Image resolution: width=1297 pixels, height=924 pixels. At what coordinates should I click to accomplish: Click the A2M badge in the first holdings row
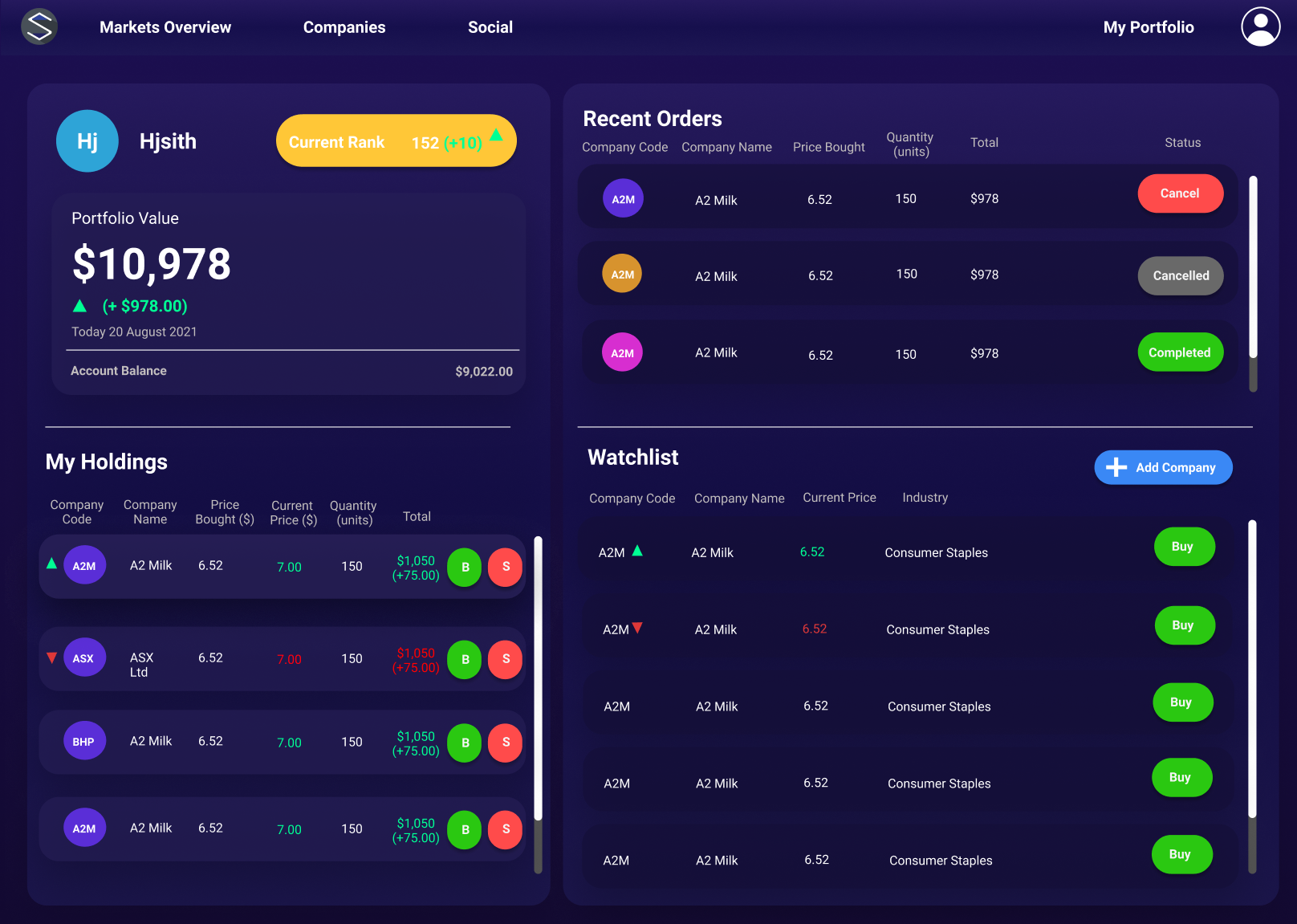point(84,565)
